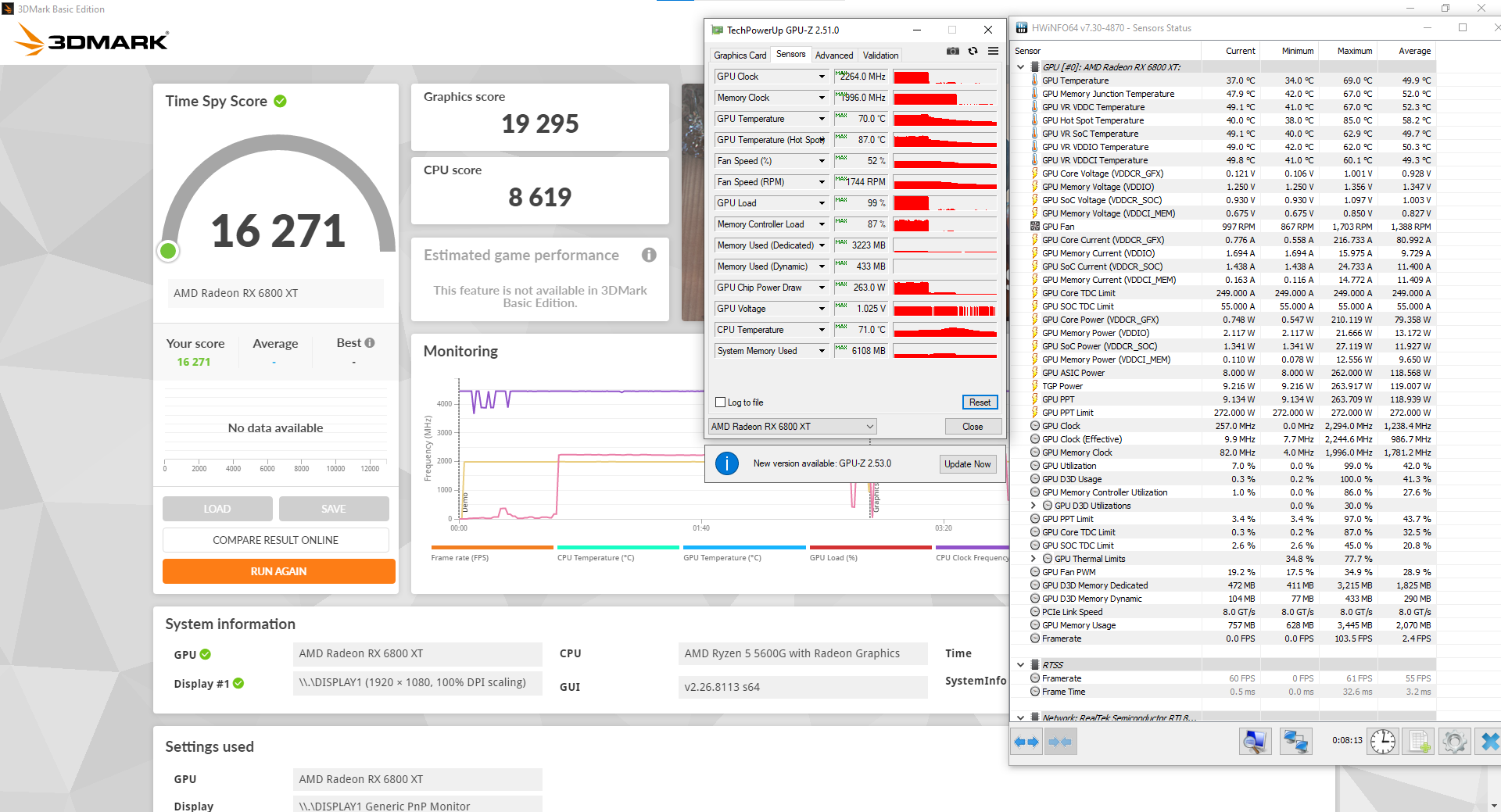
Task: Click HWiNFO expand columns arrows icon
Action: click(x=1026, y=742)
